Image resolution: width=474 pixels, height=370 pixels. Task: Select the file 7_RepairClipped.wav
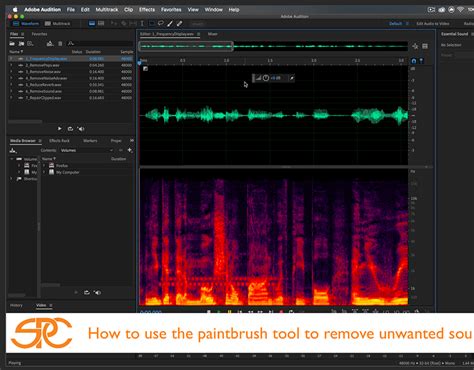coord(71,98)
